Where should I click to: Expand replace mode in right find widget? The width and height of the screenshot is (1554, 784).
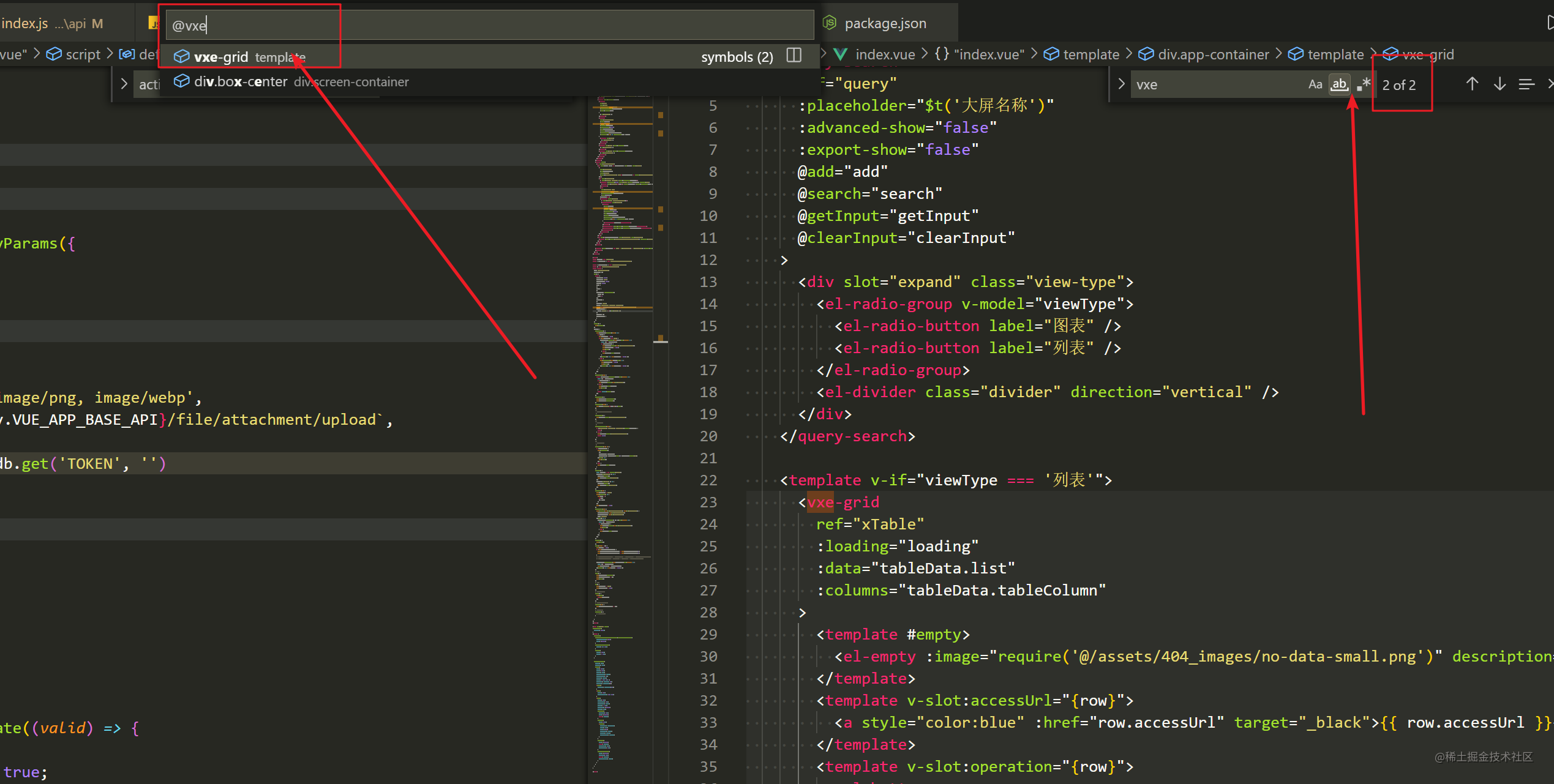click(1120, 84)
